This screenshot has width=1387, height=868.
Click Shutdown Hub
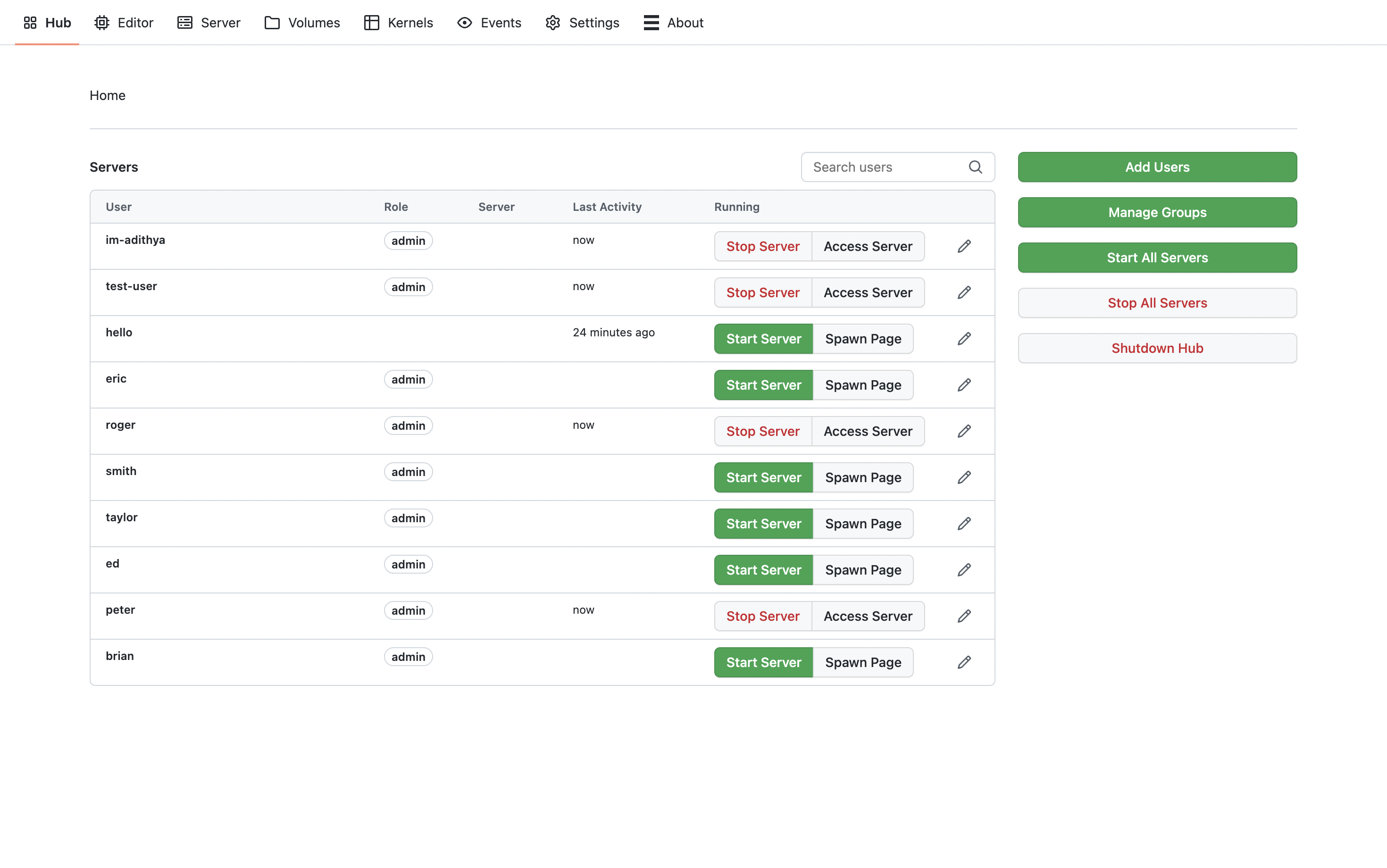[x=1157, y=348]
